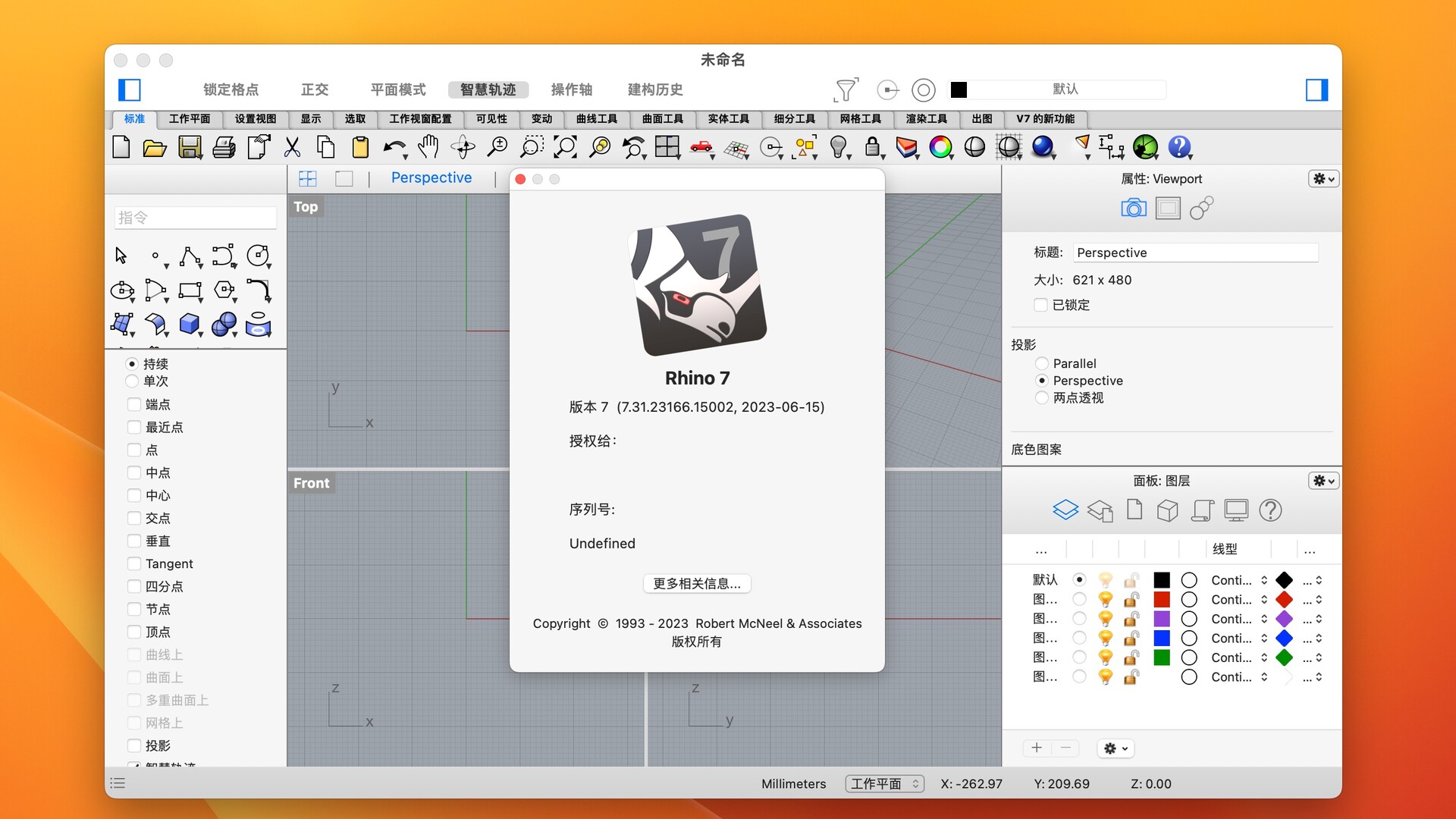Open the Layers panel icon
Image resolution: width=1456 pixels, height=819 pixels.
pos(1066,509)
